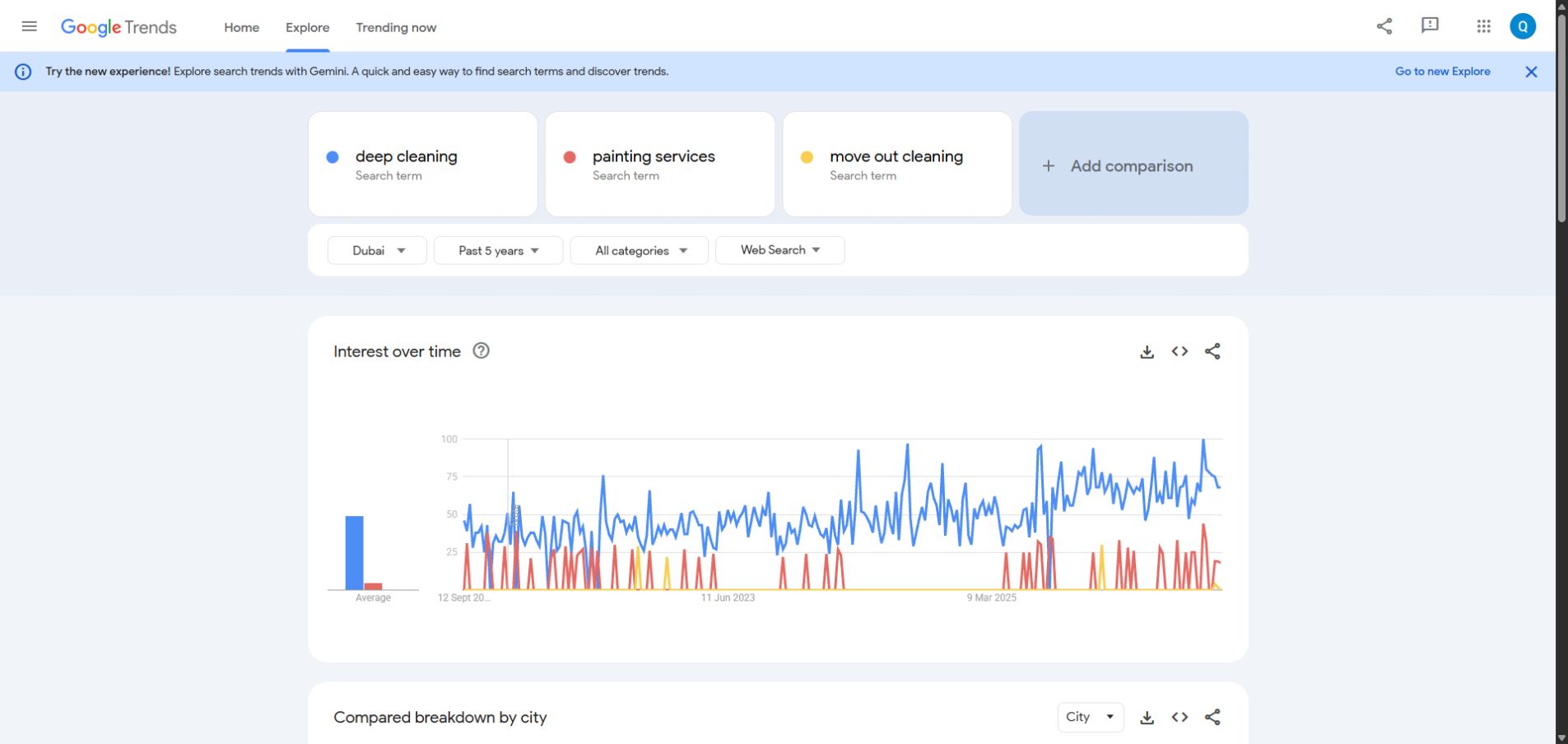Select the Explore tab
The width and height of the screenshot is (1568, 744).
click(308, 27)
